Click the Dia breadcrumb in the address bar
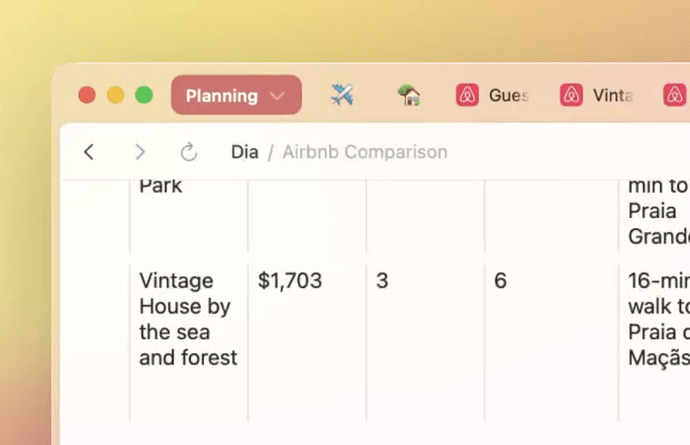 pos(244,152)
